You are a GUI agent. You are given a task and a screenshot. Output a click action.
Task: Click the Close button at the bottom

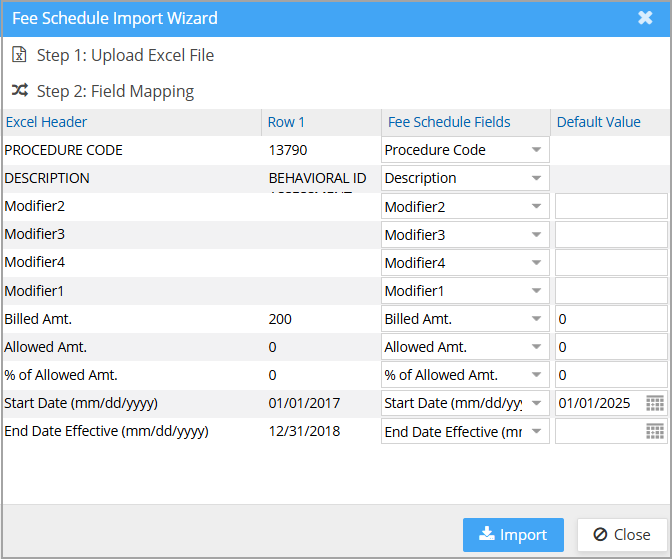point(621,534)
